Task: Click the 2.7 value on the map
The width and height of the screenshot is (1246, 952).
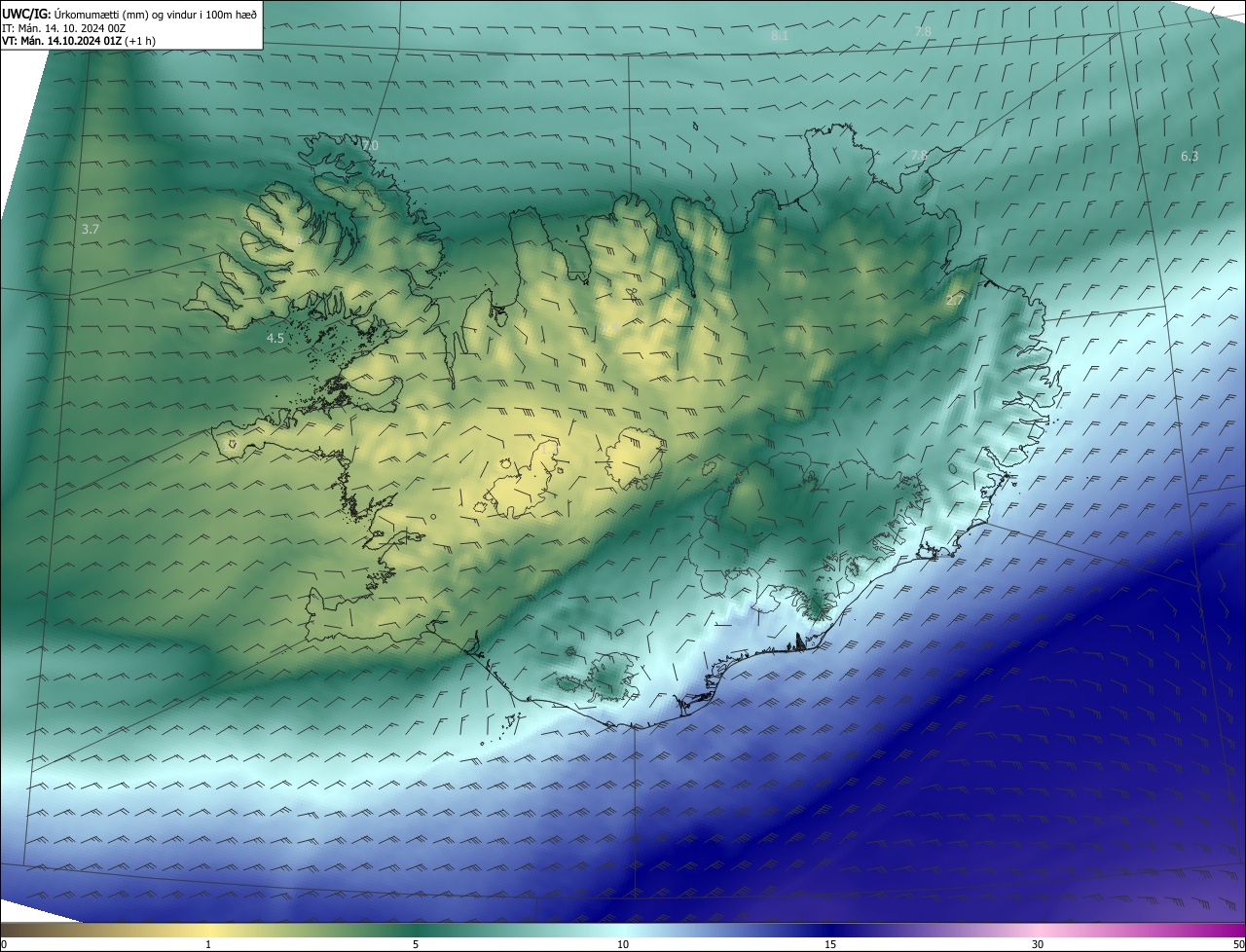Action: click(955, 301)
